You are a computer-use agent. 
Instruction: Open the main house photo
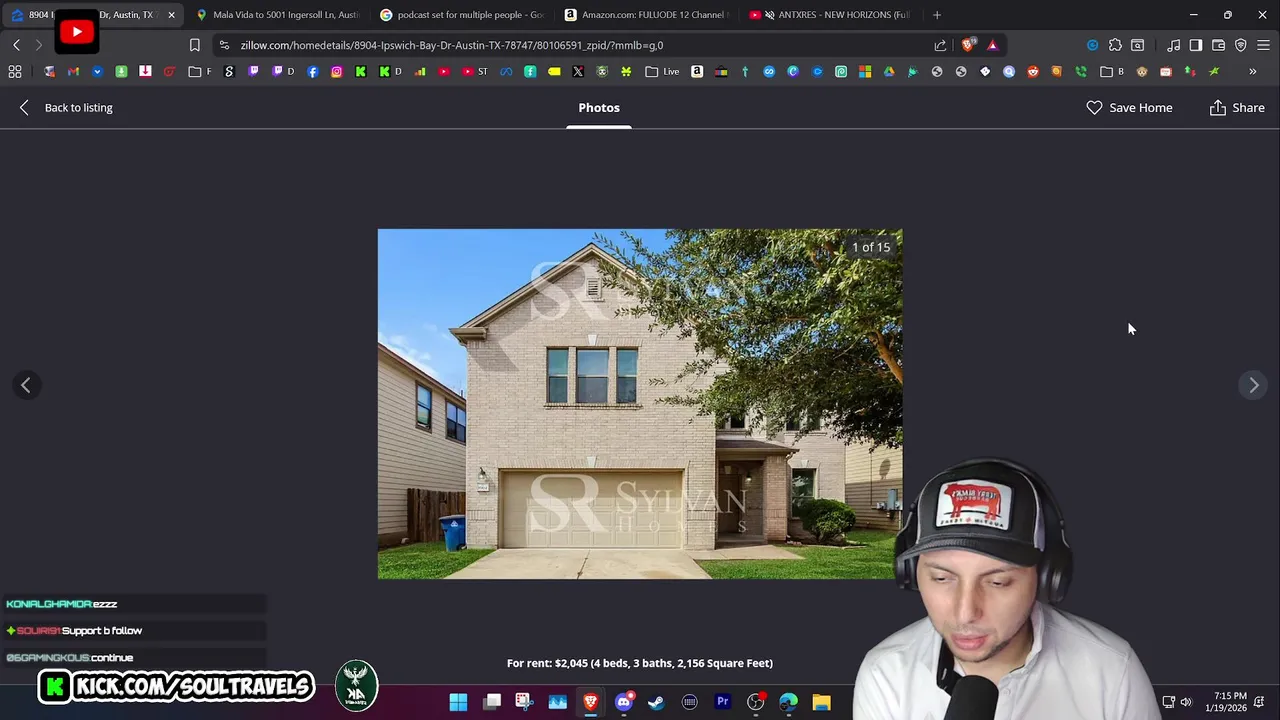640,404
